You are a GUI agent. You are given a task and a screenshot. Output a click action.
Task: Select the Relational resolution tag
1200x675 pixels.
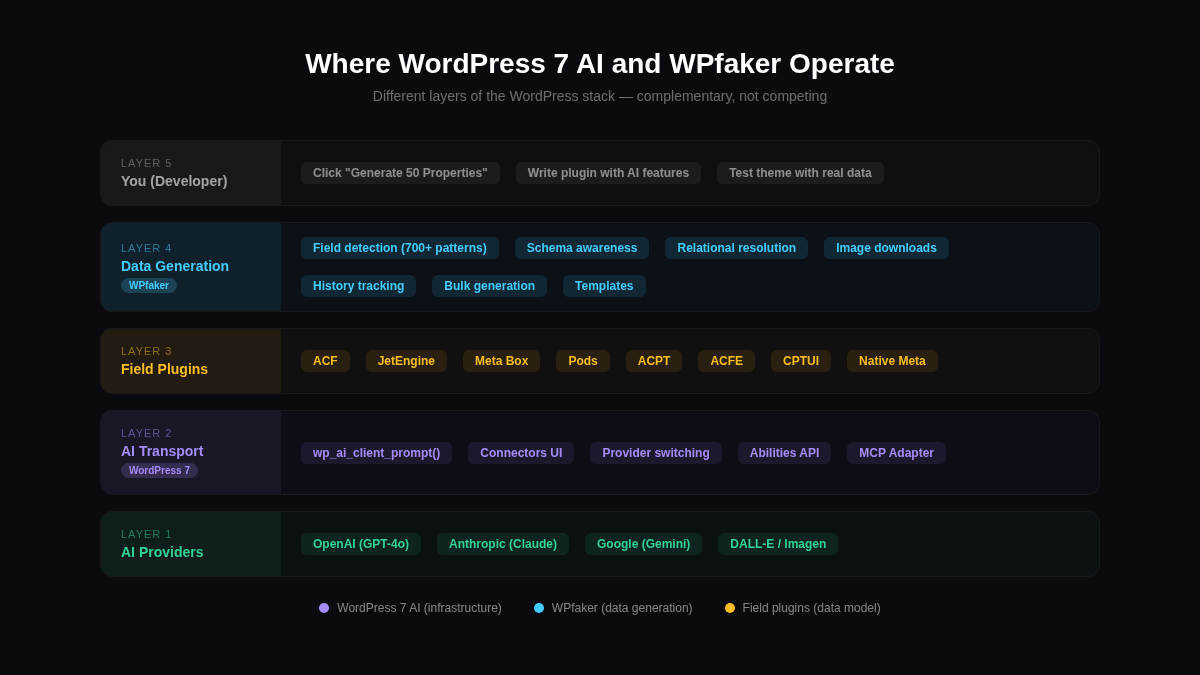pyautogui.click(x=737, y=248)
